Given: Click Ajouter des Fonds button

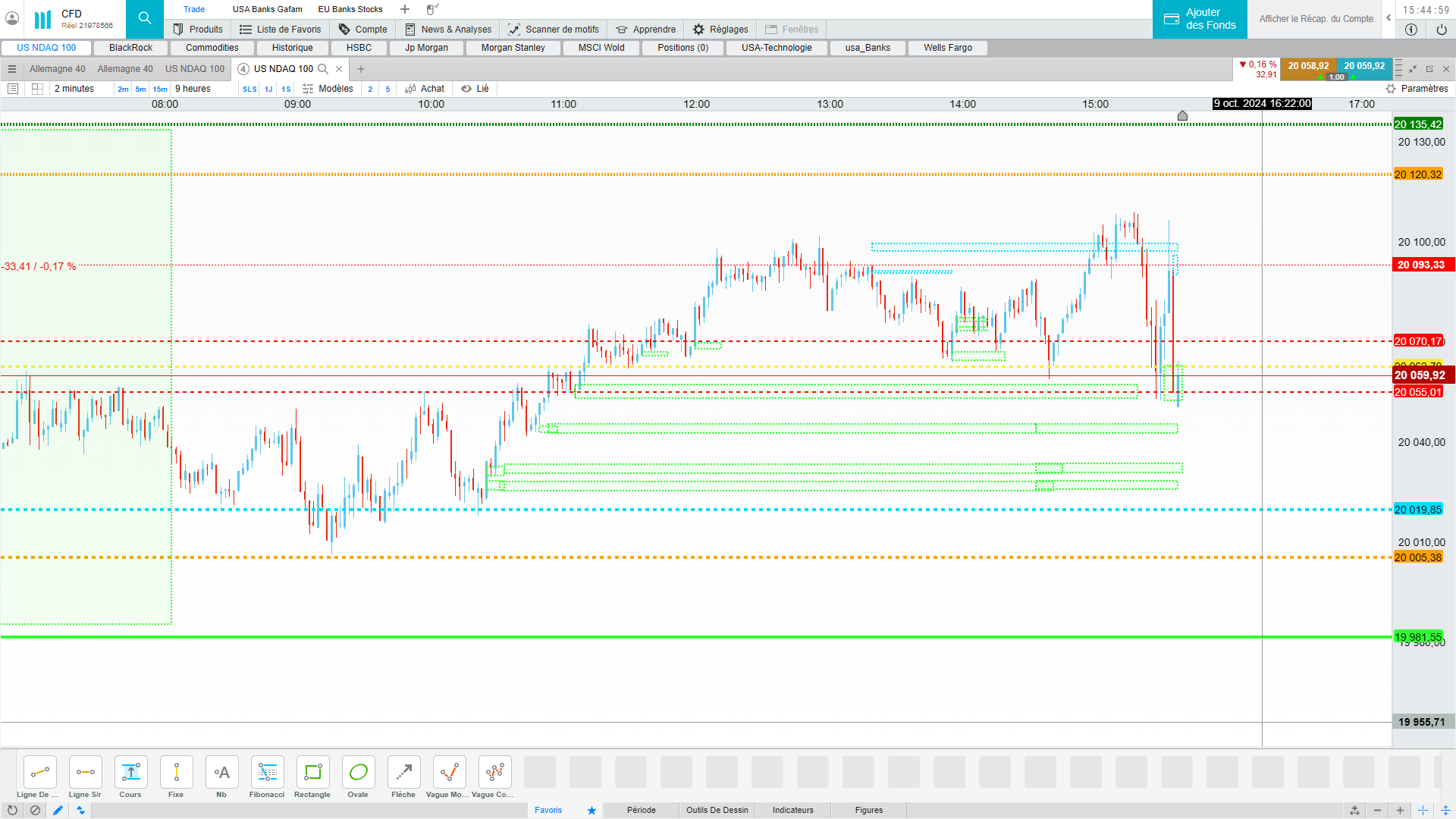Looking at the screenshot, I should 1200,19.
